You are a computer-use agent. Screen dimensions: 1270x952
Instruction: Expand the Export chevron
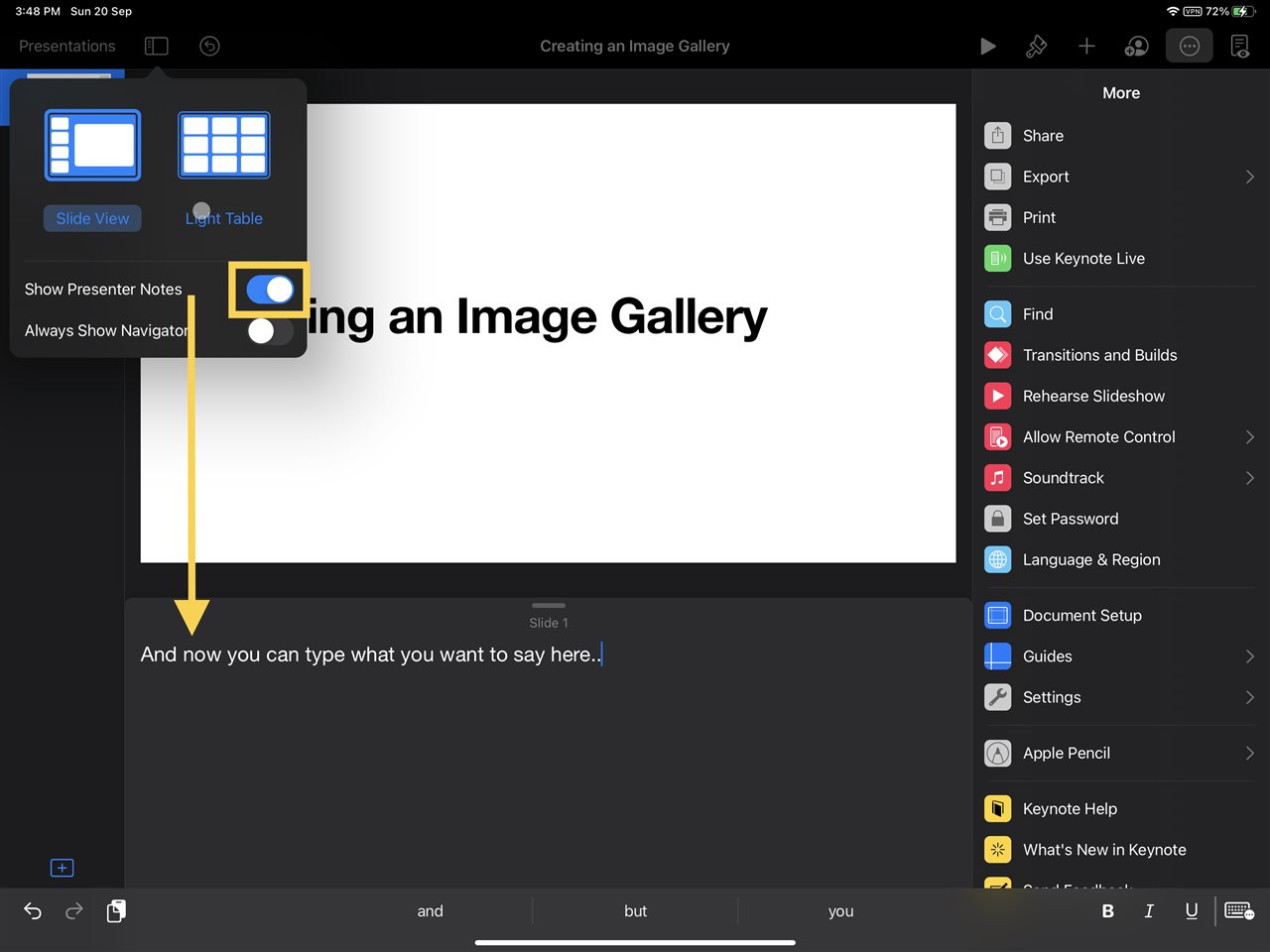click(x=1249, y=177)
